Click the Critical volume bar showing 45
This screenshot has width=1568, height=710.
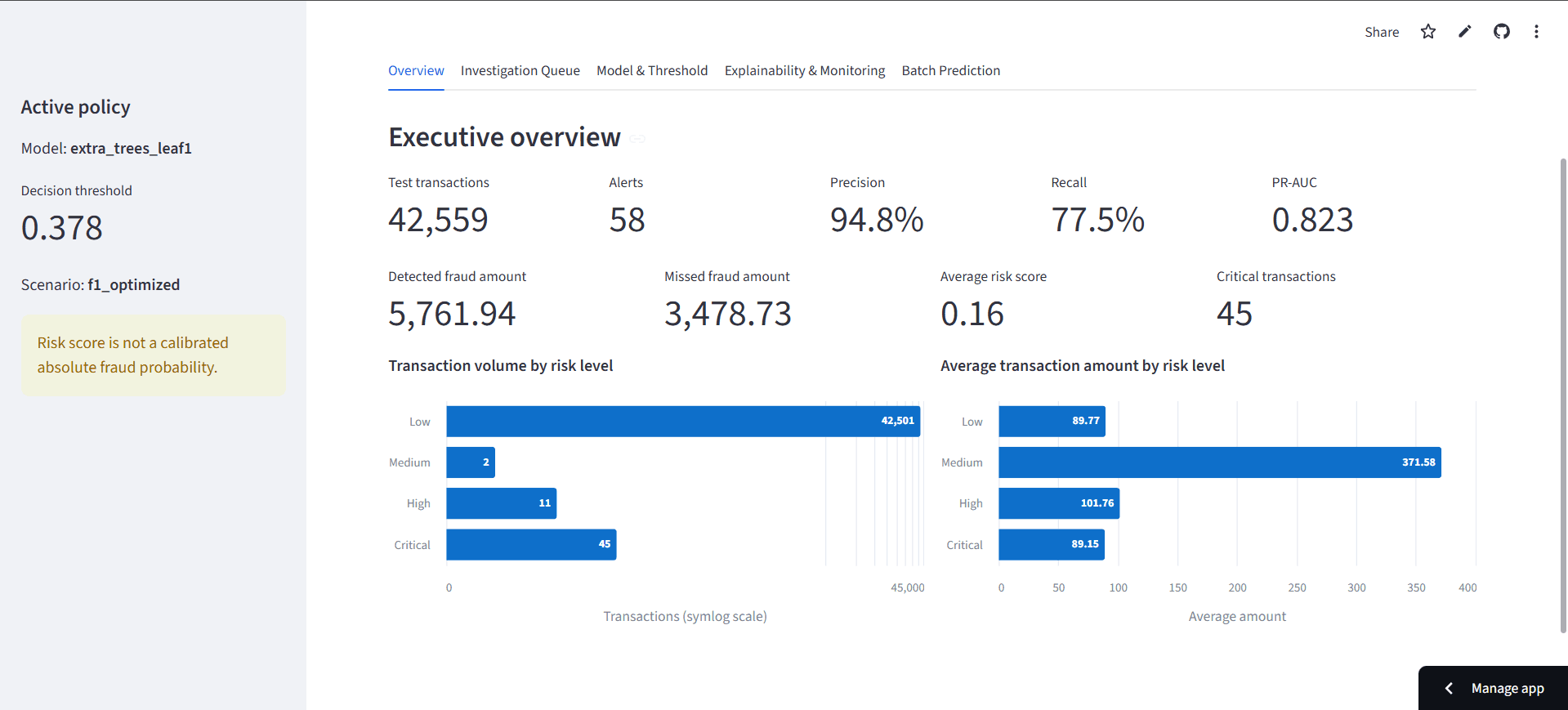tap(531, 544)
